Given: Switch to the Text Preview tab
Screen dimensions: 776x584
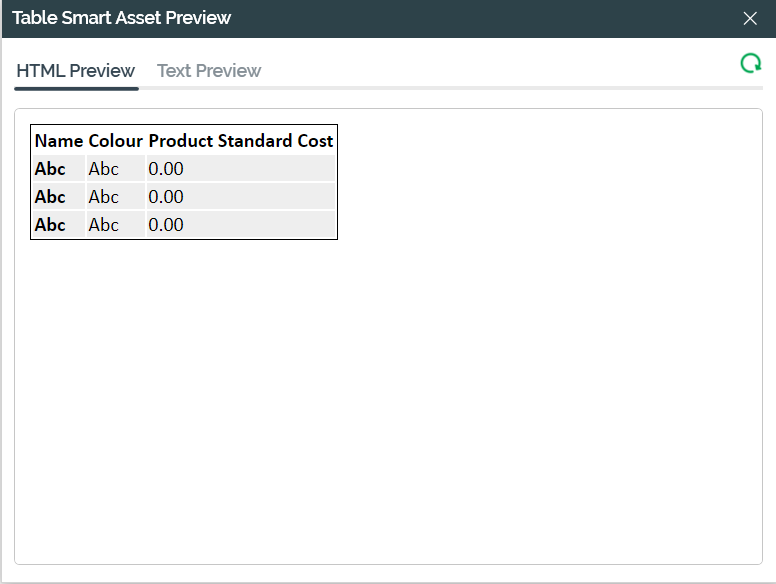Looking at the screenshot, I should tap(209, 71).
